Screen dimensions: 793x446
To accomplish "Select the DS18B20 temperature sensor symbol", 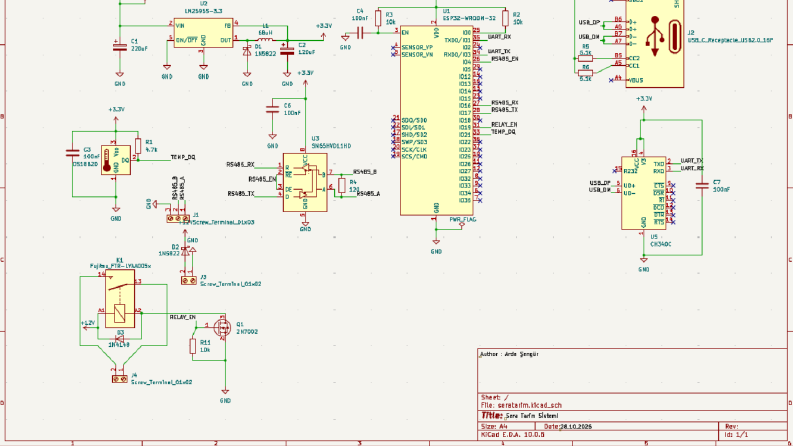I will 116,160.
